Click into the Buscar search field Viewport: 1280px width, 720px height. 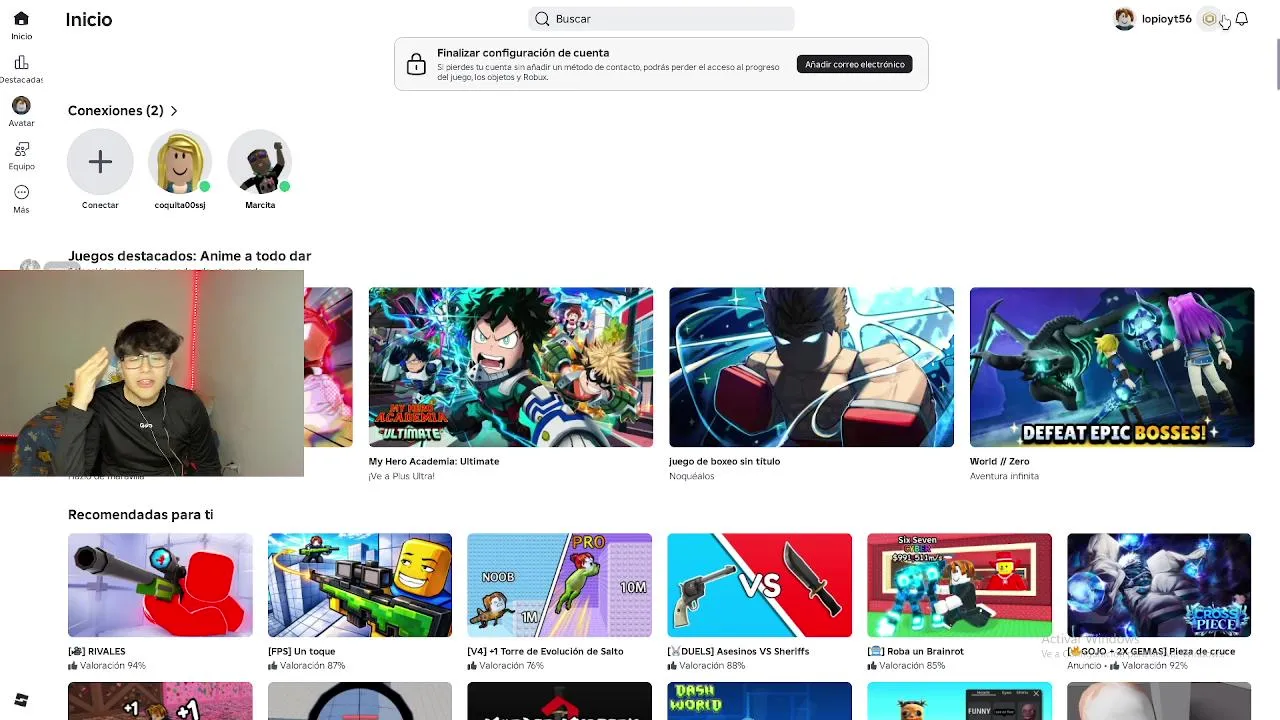click(x=661, y=19)
